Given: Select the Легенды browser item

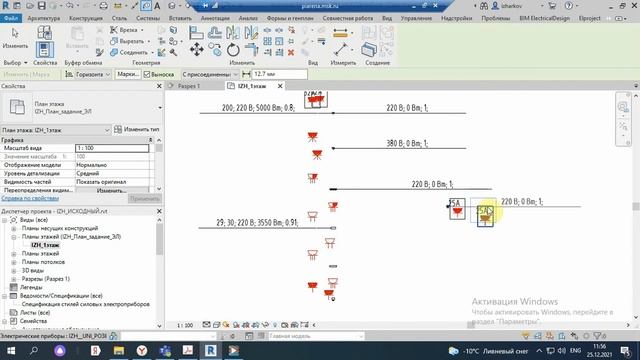Looking at the screenshot, I should [x=31, y=287].
